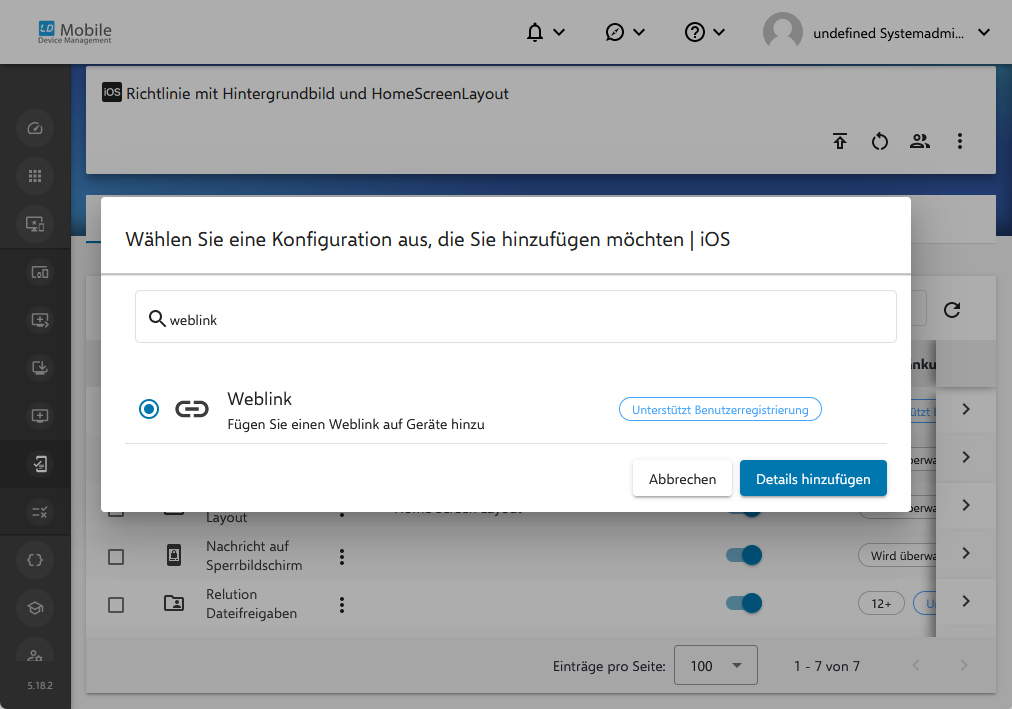The width and height of the screenshot is (1012, 709).
Task: Expand the user account dropdown arrow
Action: [x=984, y=32]
